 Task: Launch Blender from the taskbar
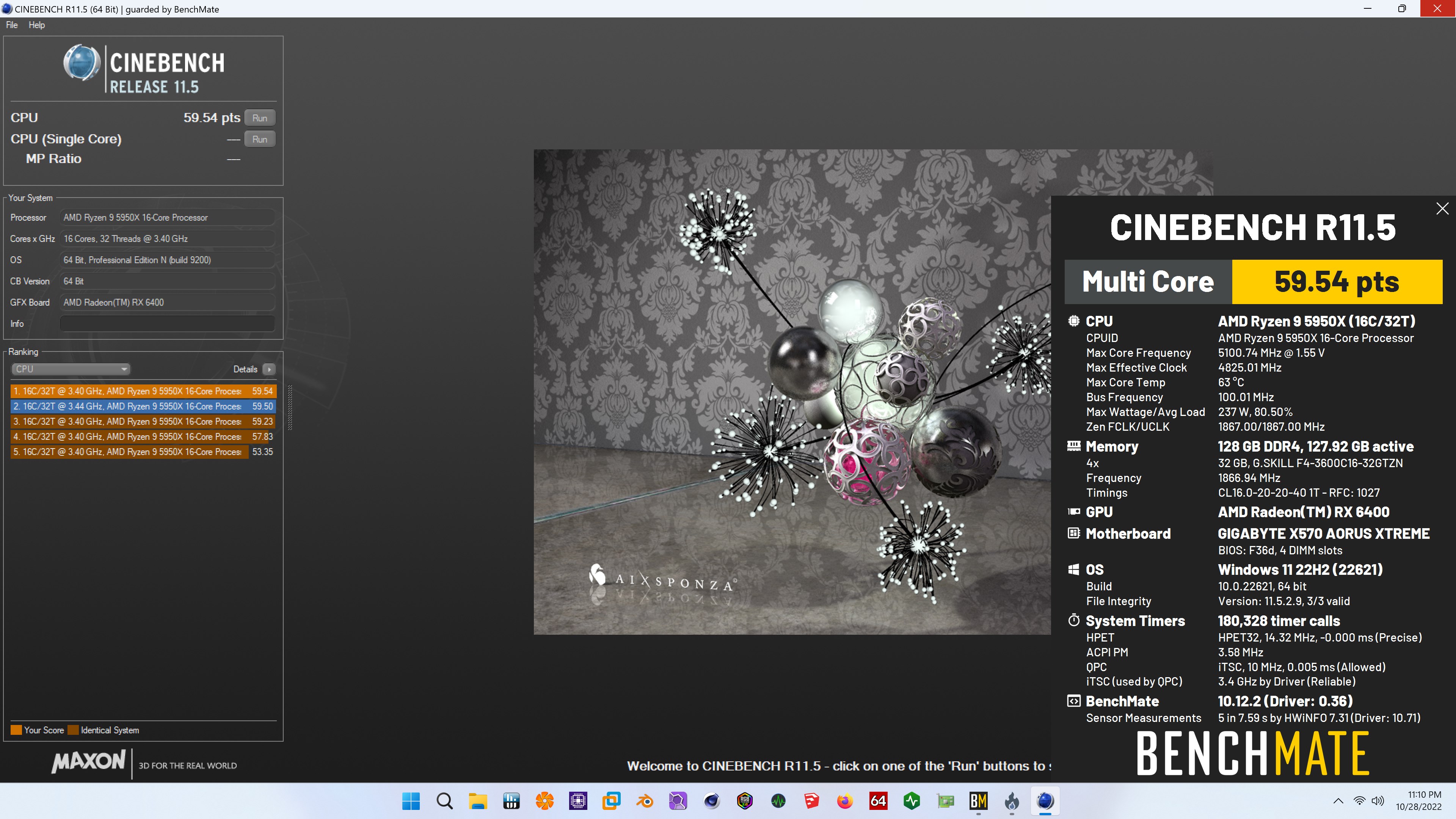coord(644,800)
